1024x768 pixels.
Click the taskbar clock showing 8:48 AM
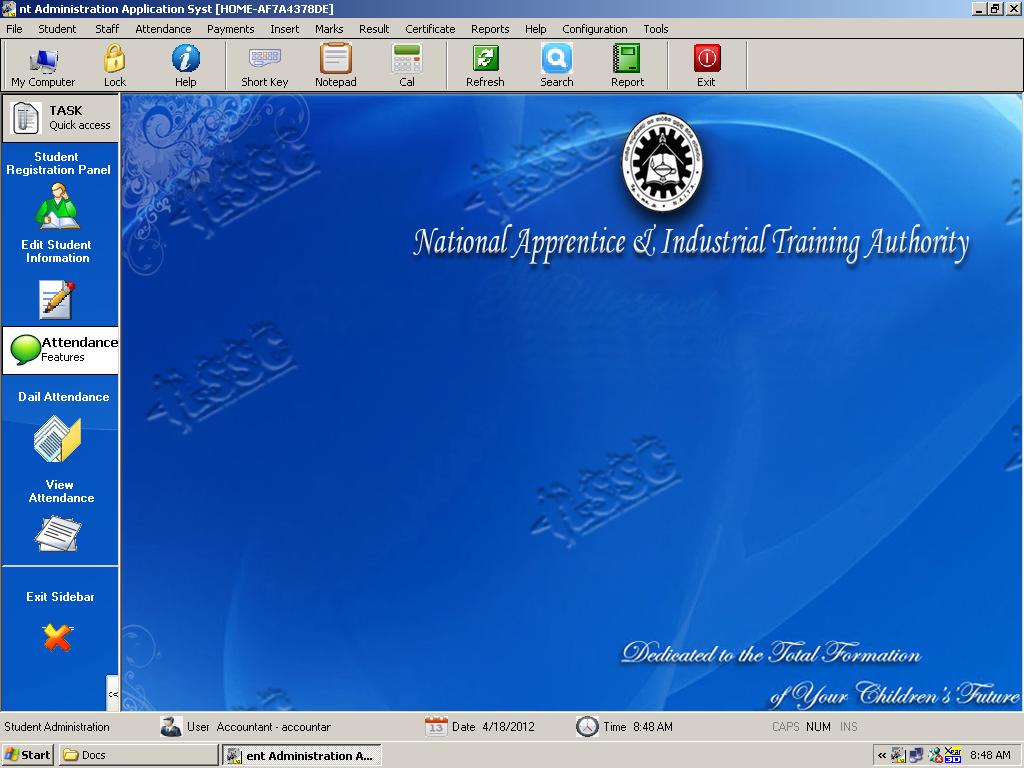pos(990,755)
